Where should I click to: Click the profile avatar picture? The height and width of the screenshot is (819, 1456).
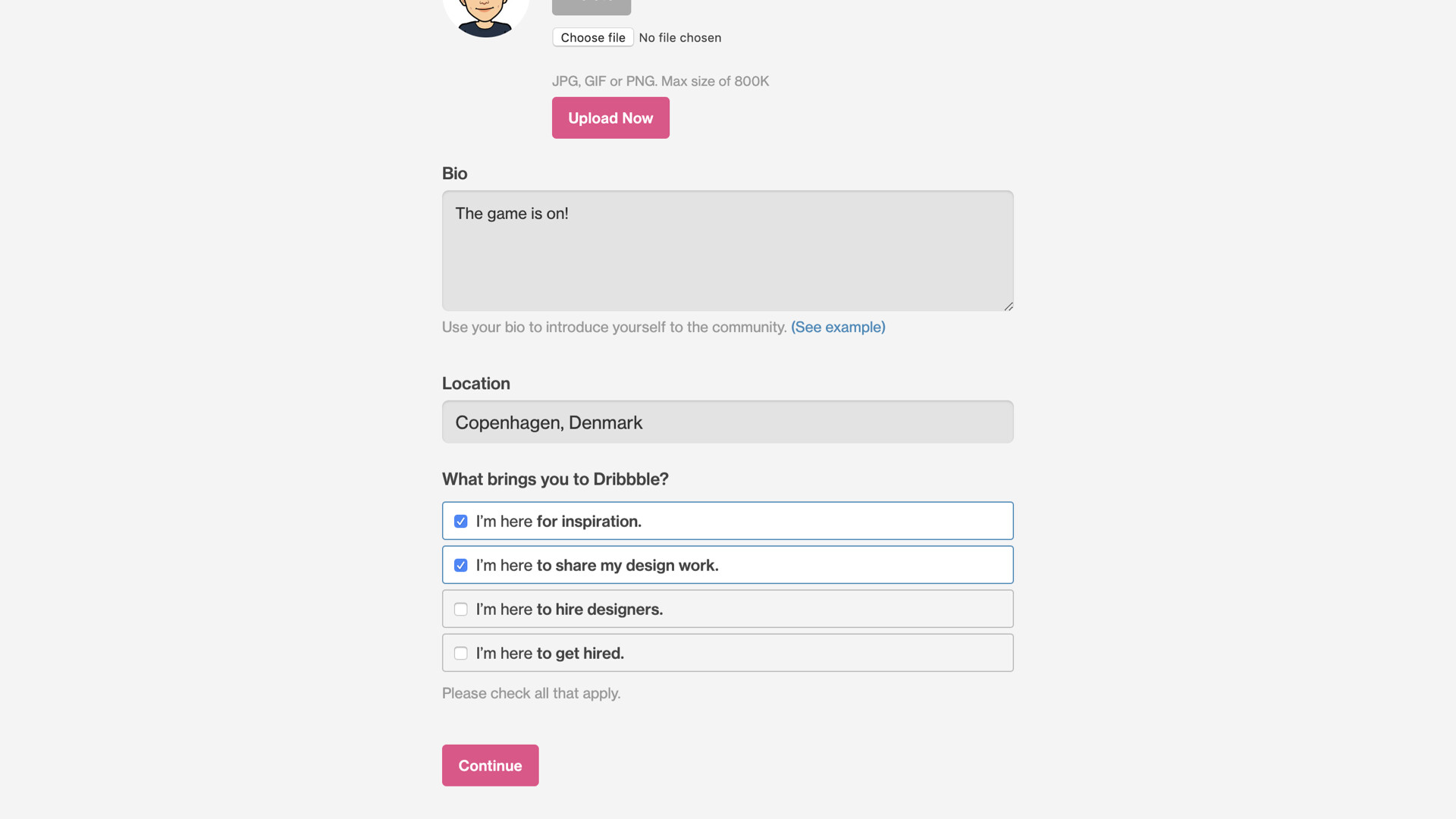[x=485, y=15]
